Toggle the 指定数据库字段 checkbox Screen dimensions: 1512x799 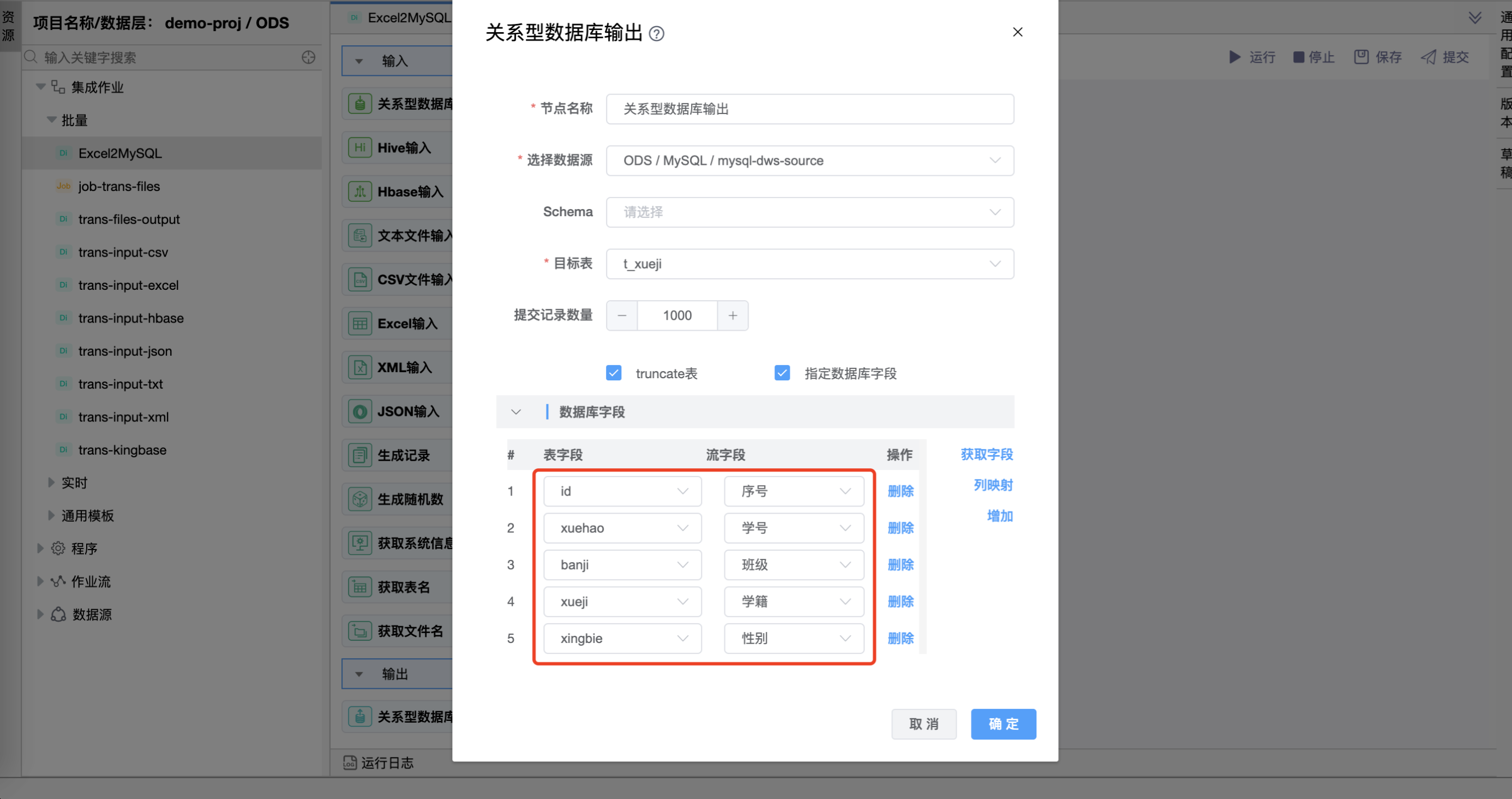click(782, 373)
